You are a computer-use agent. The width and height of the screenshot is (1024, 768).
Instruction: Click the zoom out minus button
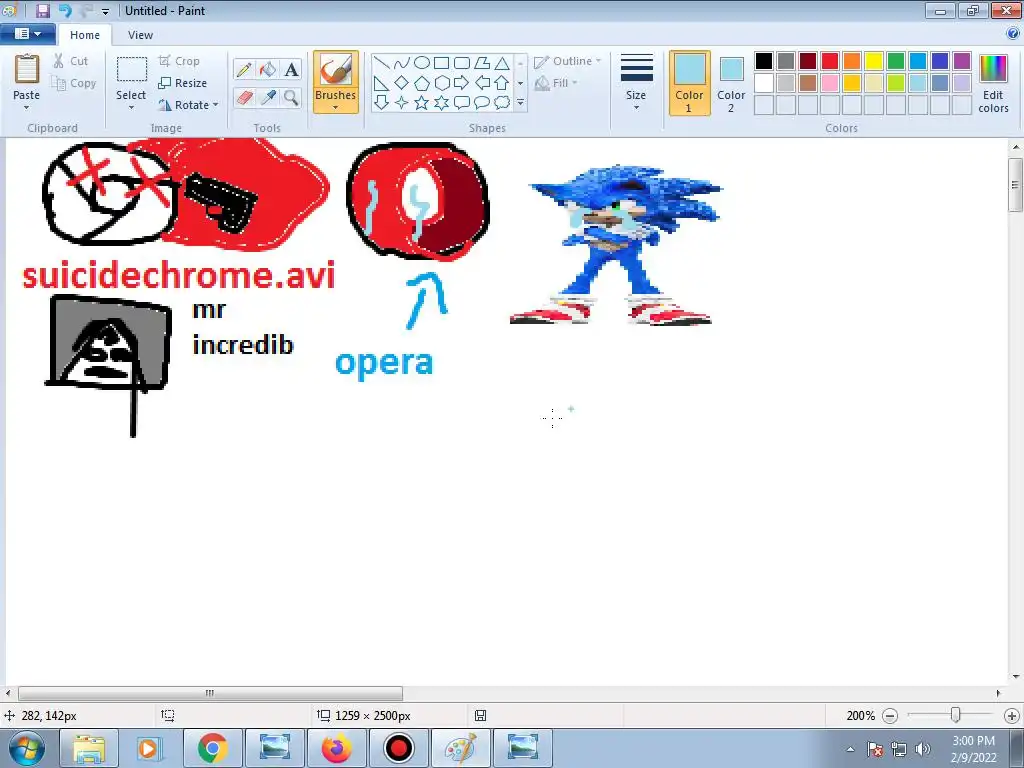point(889,716)
